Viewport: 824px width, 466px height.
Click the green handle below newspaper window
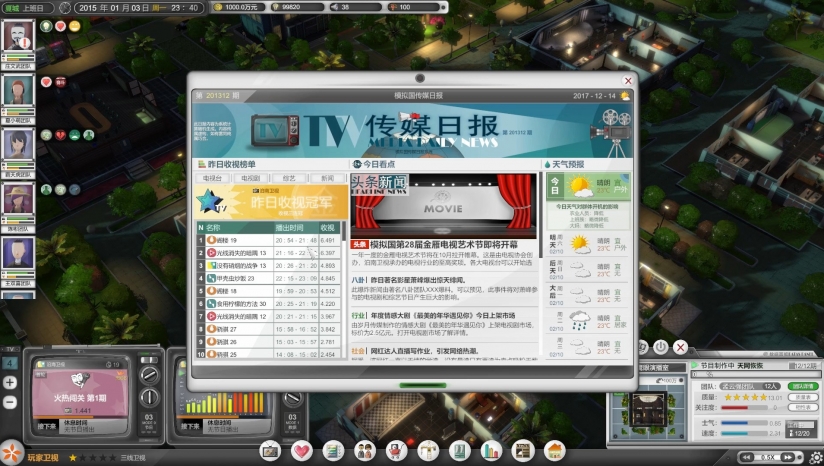point(423,386)
